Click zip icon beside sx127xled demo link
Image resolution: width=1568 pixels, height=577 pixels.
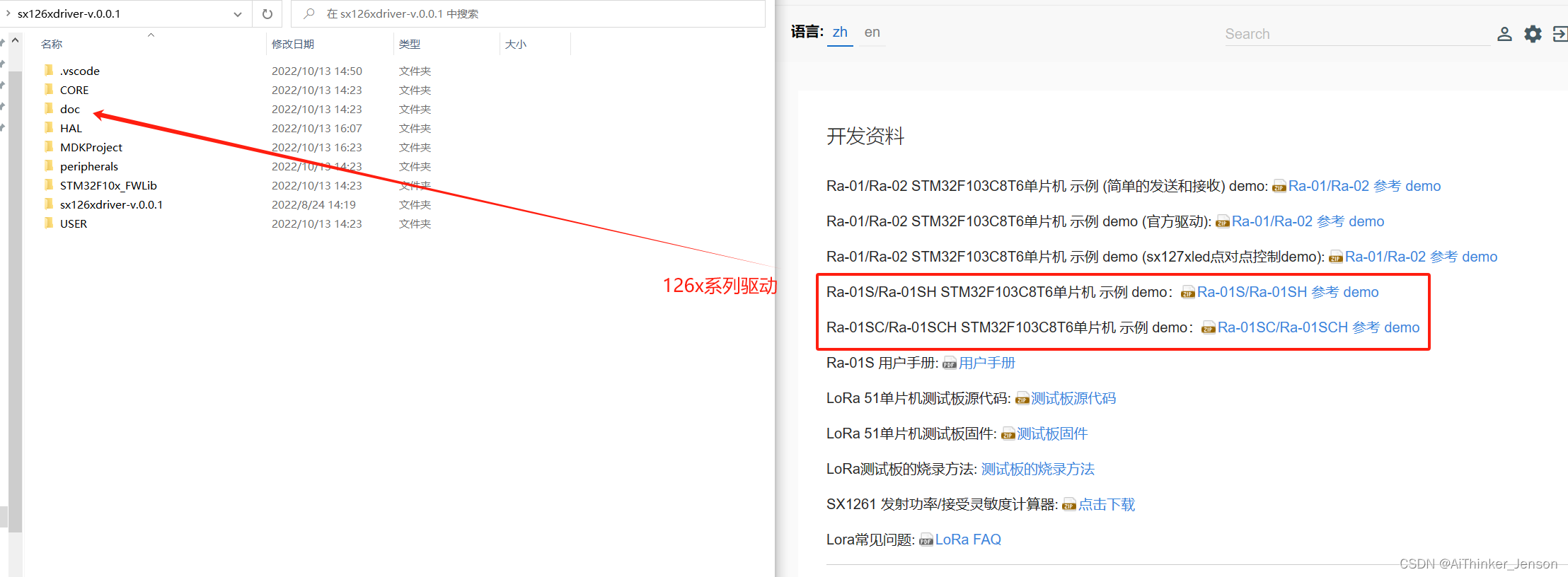(1336, 257)
